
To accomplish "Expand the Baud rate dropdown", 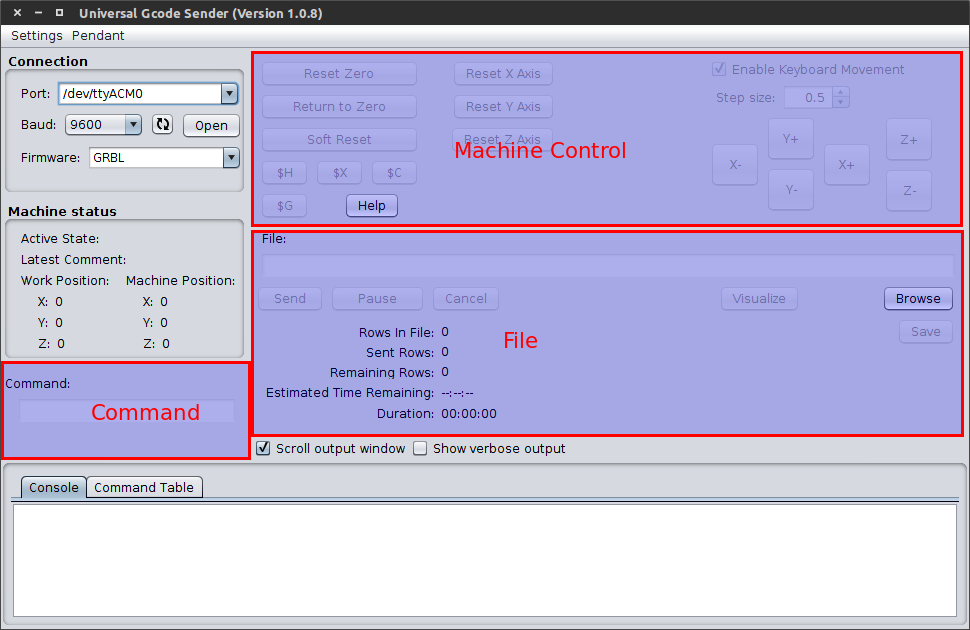I will 133,124.
